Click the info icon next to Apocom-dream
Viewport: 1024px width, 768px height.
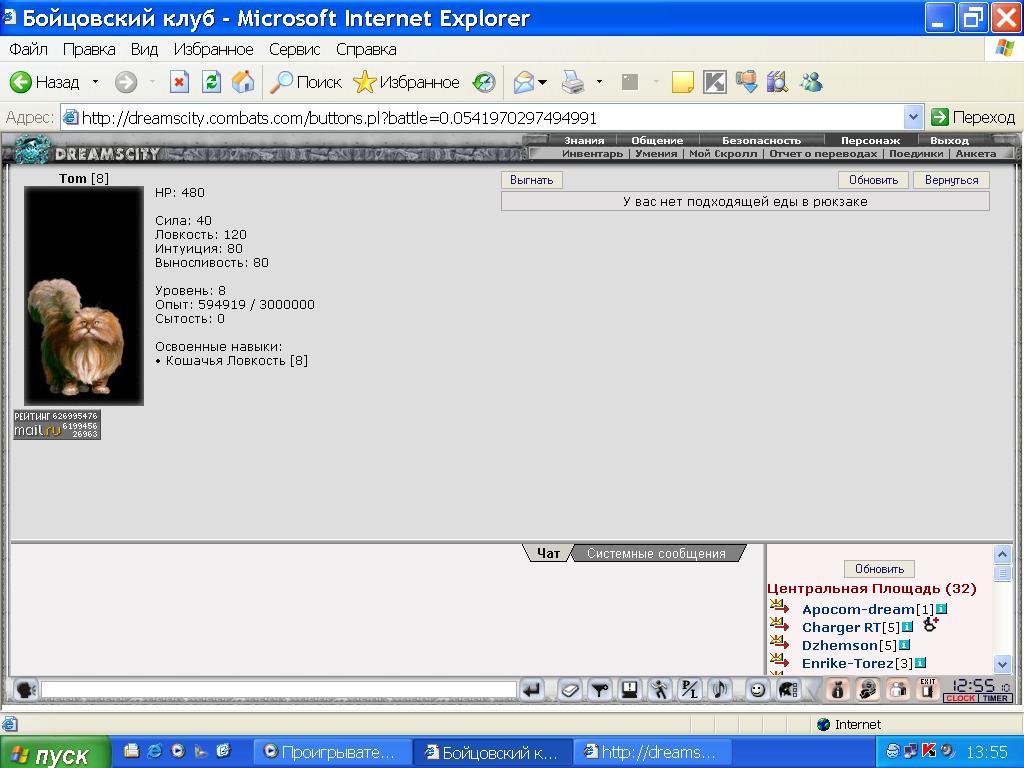coord(941,609)
